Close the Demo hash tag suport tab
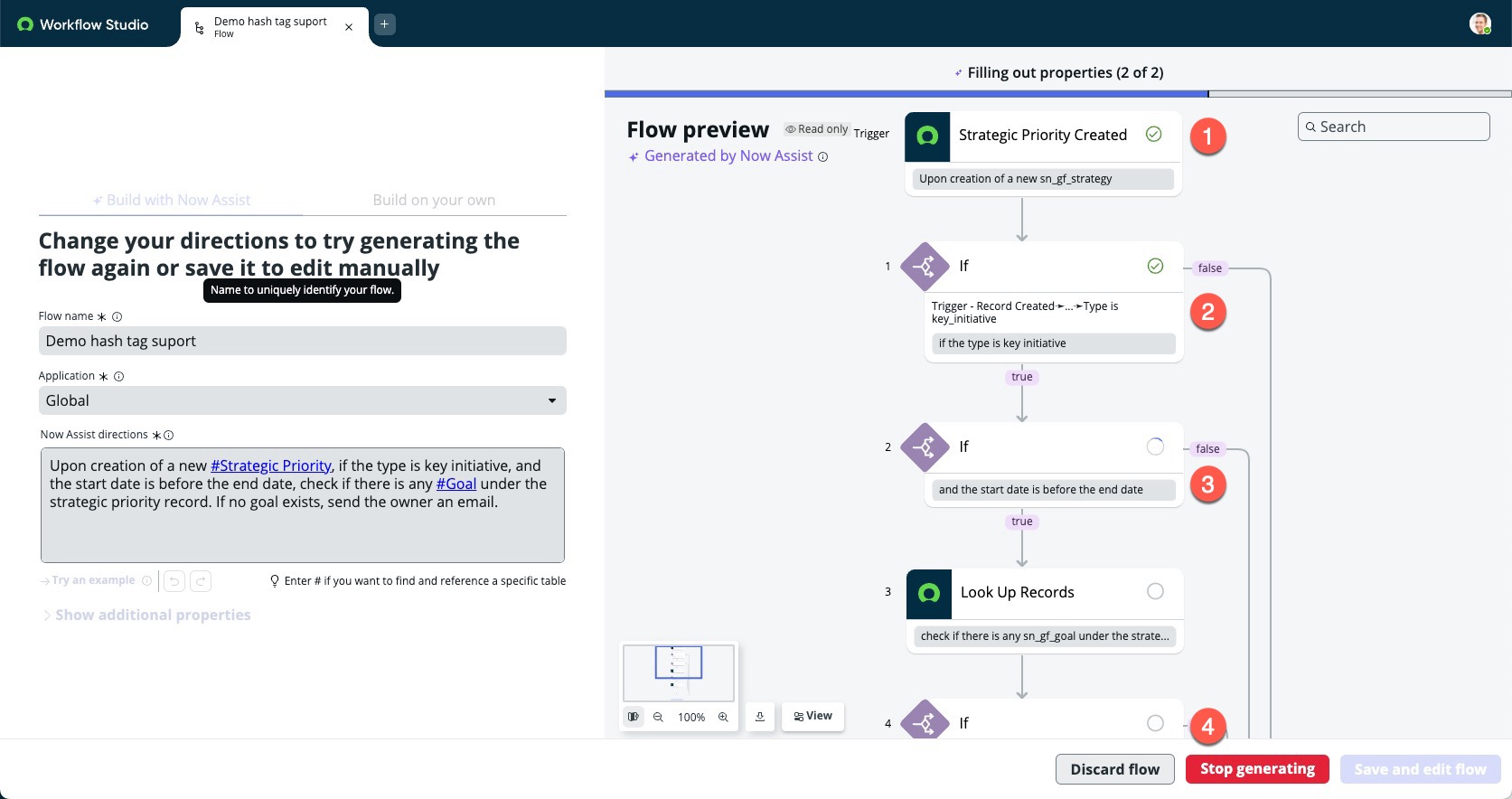1512x799 pixels. (349, 27)
